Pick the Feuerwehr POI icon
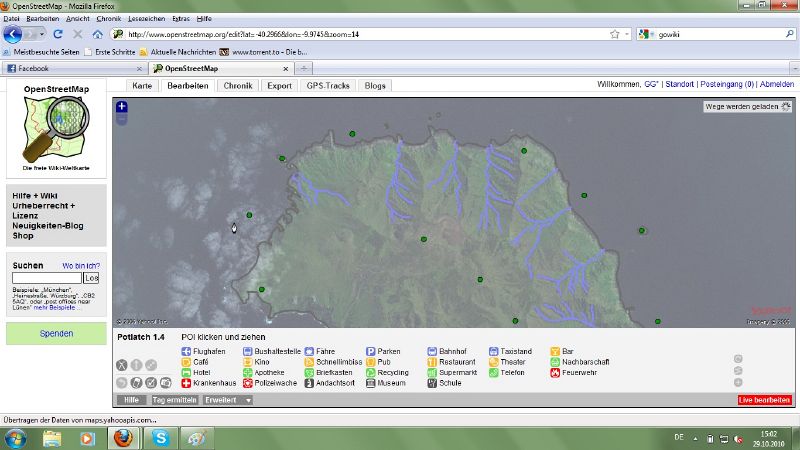This screenshot has height=450, width=800. click(x=555, y=373)
